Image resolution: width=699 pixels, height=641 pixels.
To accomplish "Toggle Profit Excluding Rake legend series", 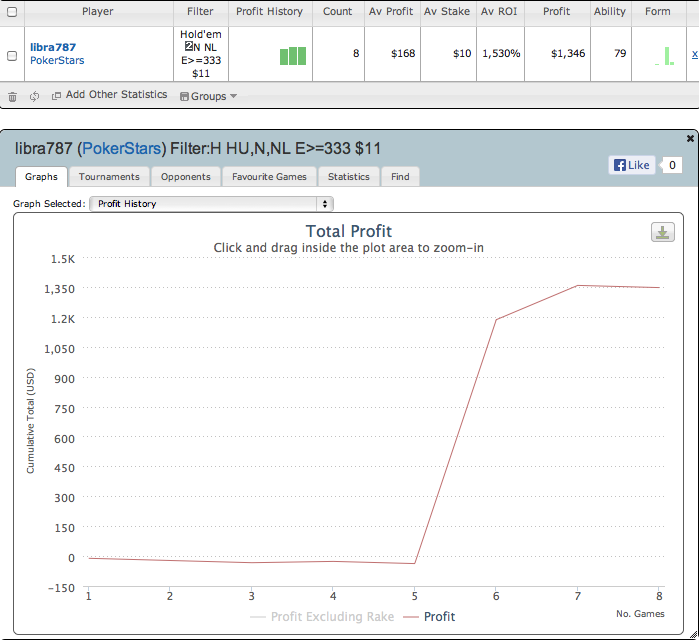I will click(x=322, y=617).
